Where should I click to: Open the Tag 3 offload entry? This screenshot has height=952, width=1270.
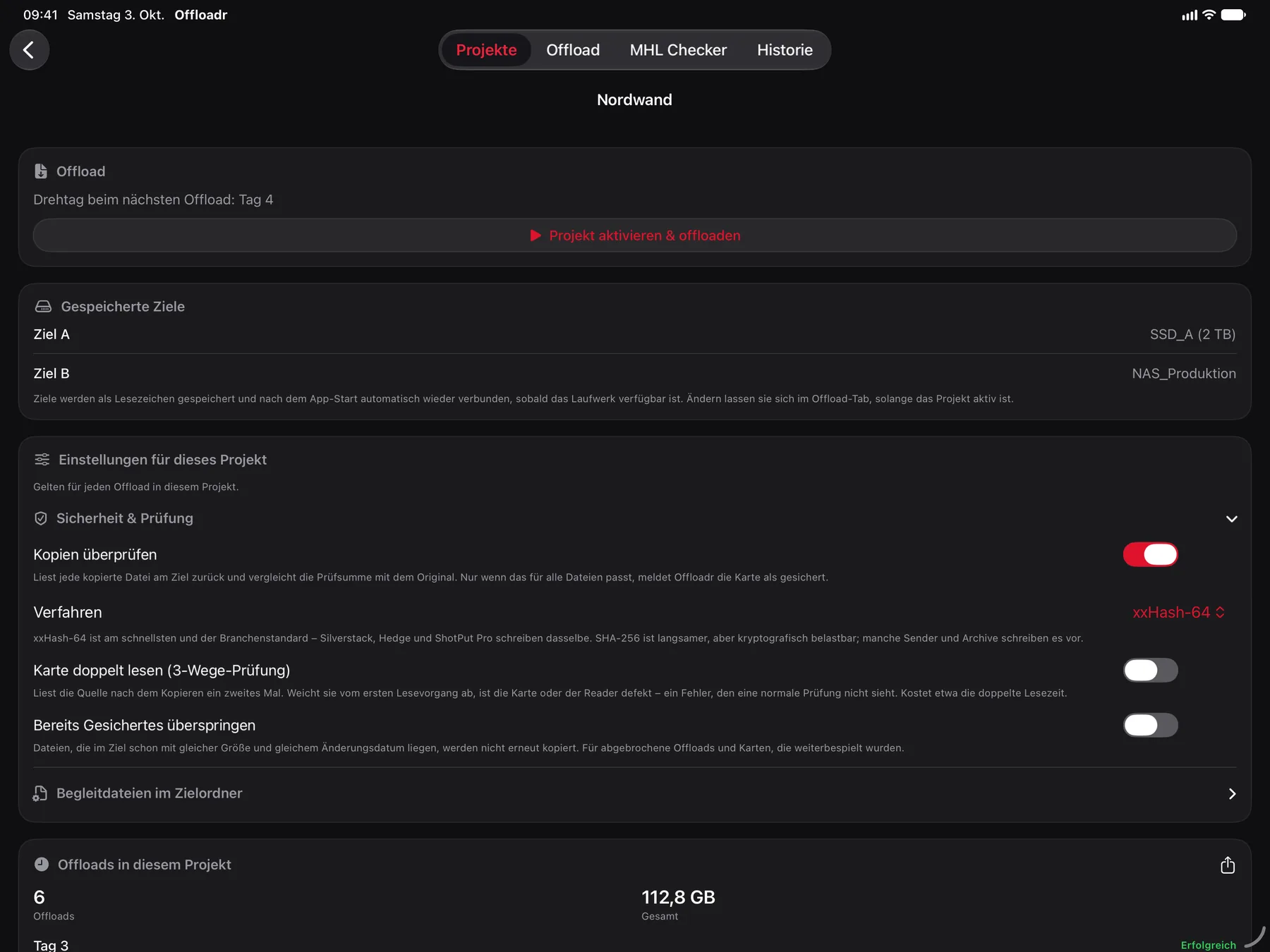(x=51, y=945)
